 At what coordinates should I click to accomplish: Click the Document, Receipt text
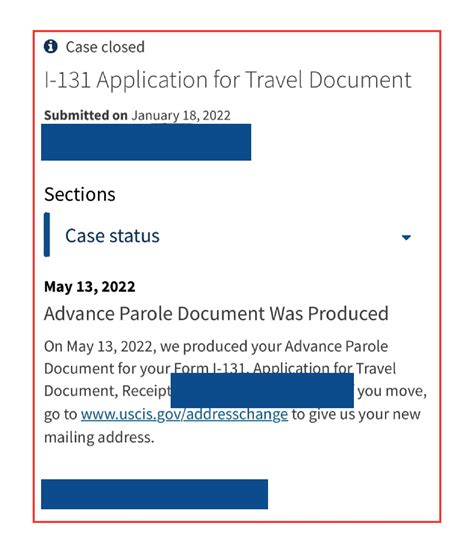[x=107, y=391]
